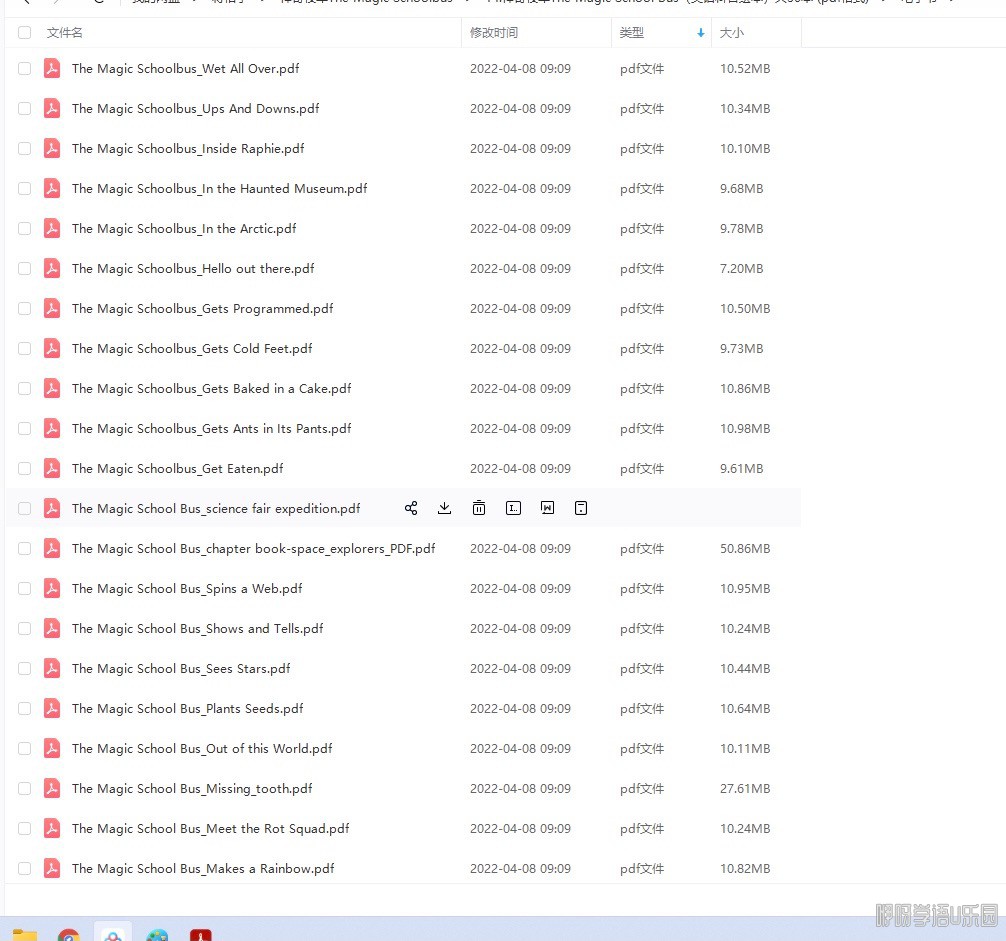Open The Magic Schoolbus_Hello out there.pdf
The height and width of the screenshot is (941, 1006).
coord(193,269)
